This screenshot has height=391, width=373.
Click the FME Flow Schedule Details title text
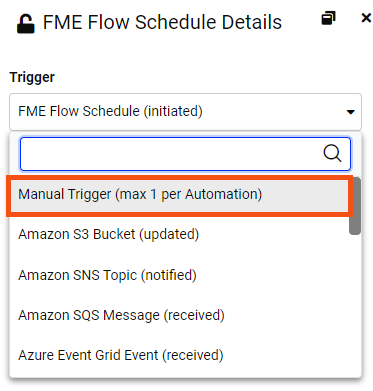click(x=162, y=23)
